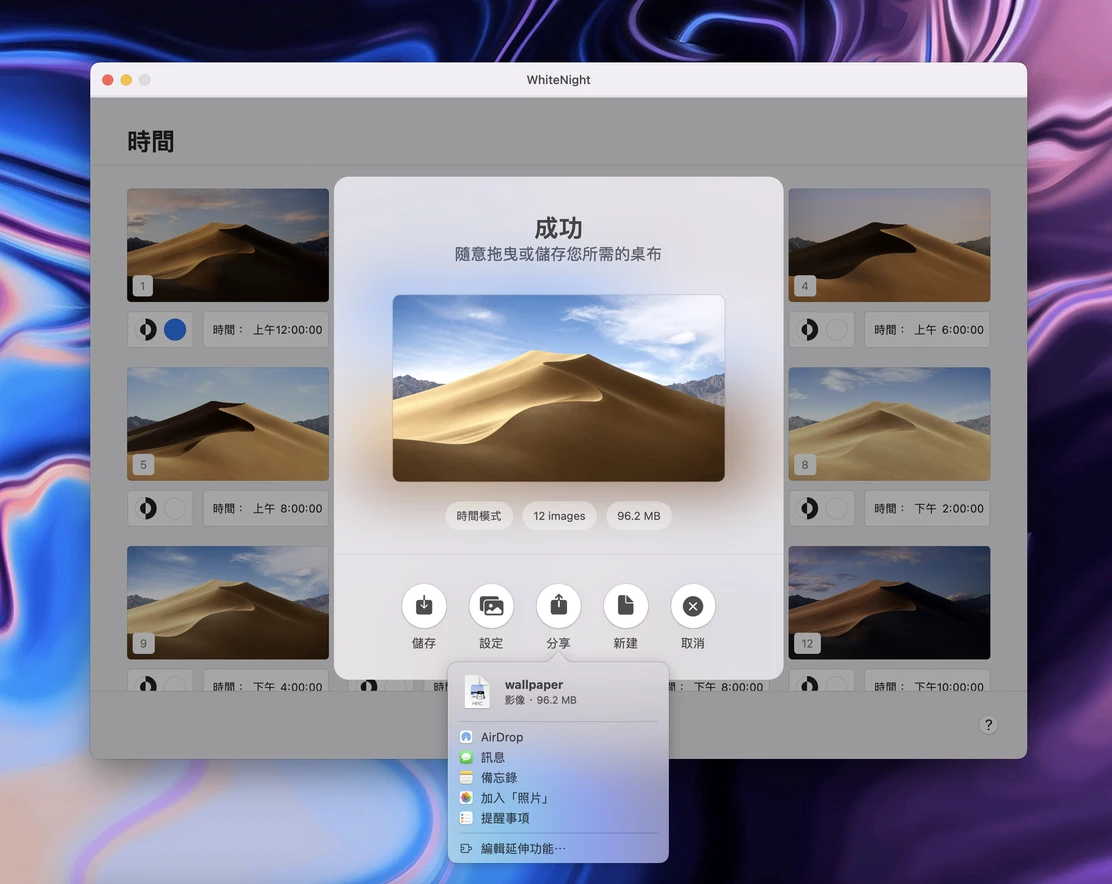This screenshot has width=1112, height=884.
Task: Toggle light/dark icon for image 4
Action: click(808, 330)
